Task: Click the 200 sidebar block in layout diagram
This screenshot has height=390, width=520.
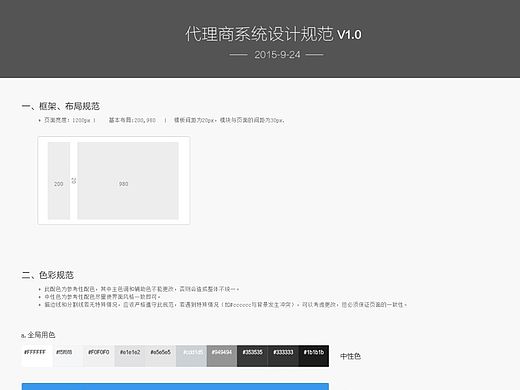Action: (59, 181)
